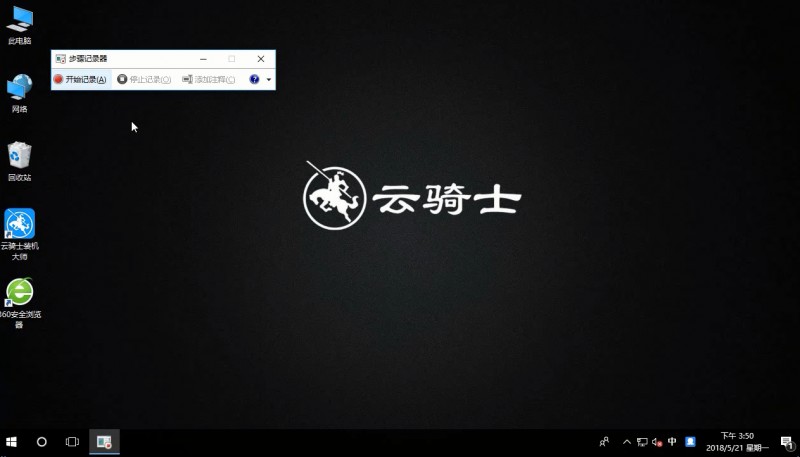Image resolution: width=800 pixels, height=457 pixels.
Task: Open the Action Center notification icon
Action: pos(787,442)
